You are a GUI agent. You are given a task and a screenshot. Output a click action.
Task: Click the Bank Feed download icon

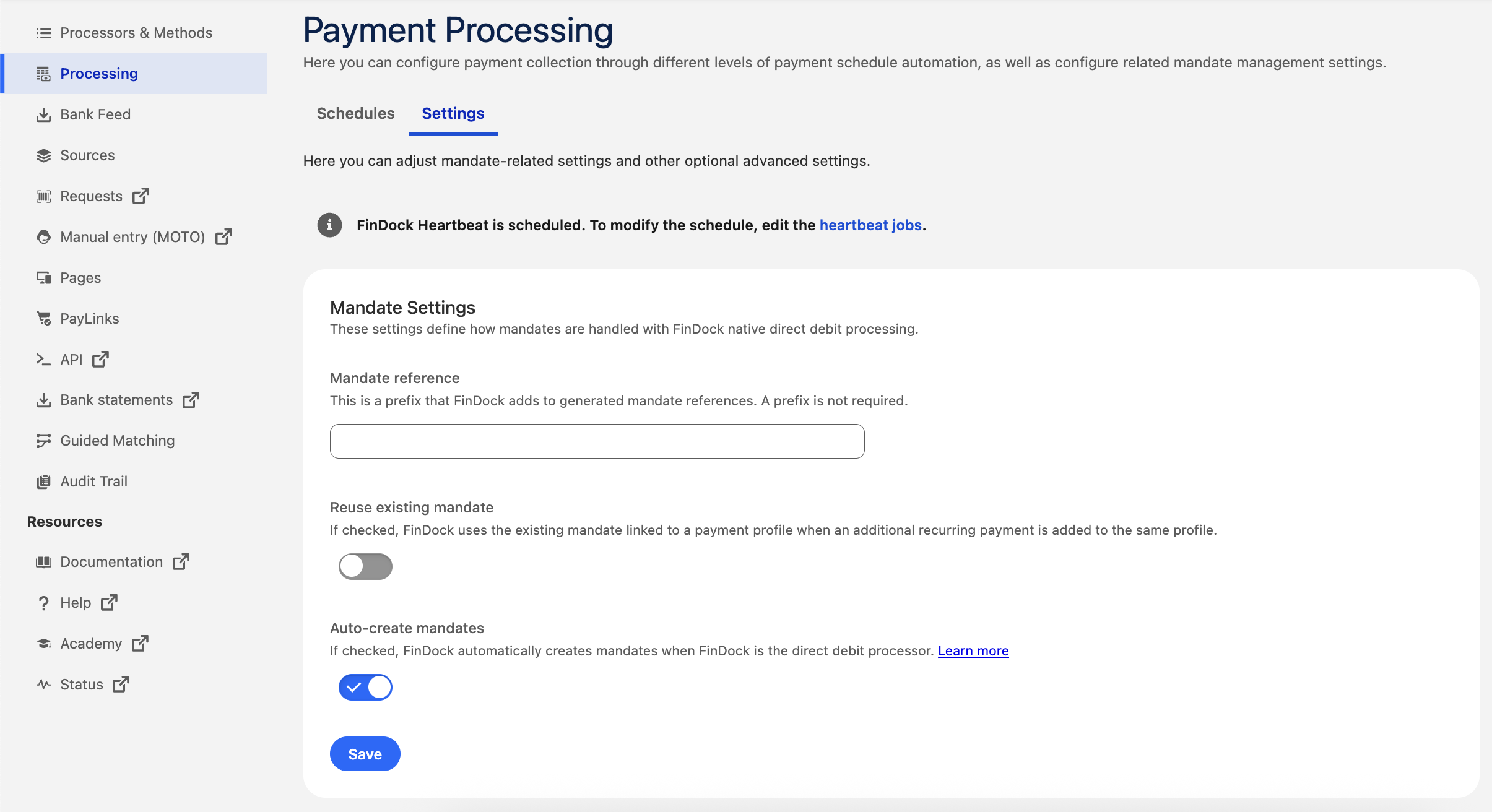[43, 115]
